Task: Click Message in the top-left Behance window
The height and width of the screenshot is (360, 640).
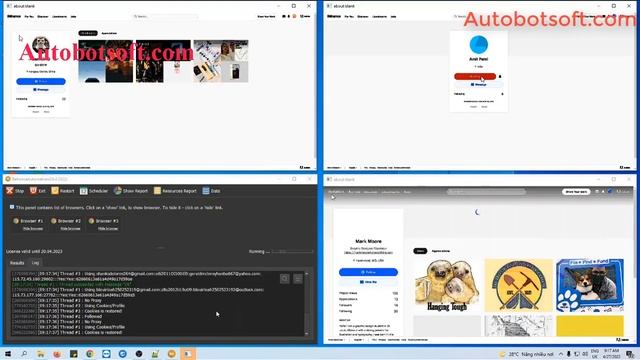Action: point(41,89)
